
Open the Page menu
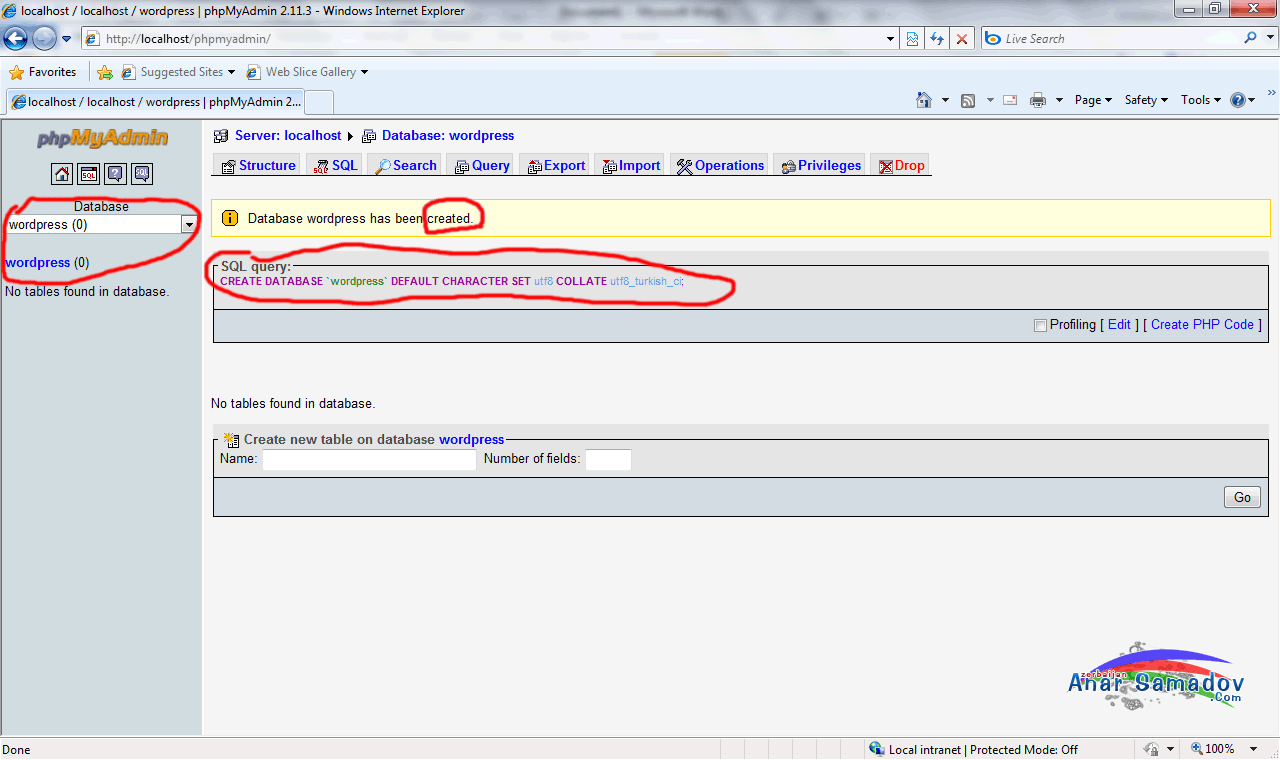click(1093, 100)
